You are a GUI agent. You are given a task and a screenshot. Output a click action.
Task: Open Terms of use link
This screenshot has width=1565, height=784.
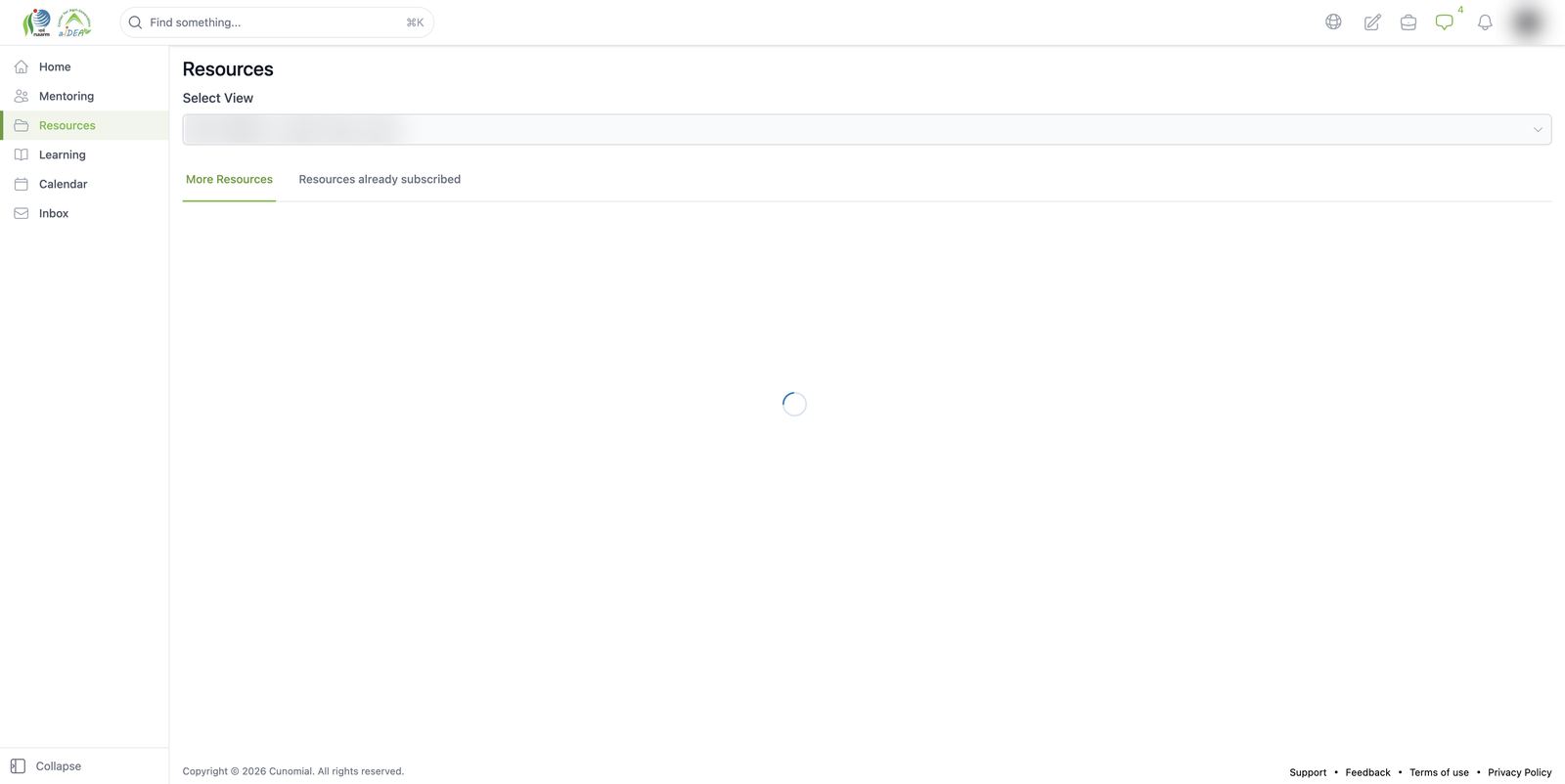(x=1439, y=772)
